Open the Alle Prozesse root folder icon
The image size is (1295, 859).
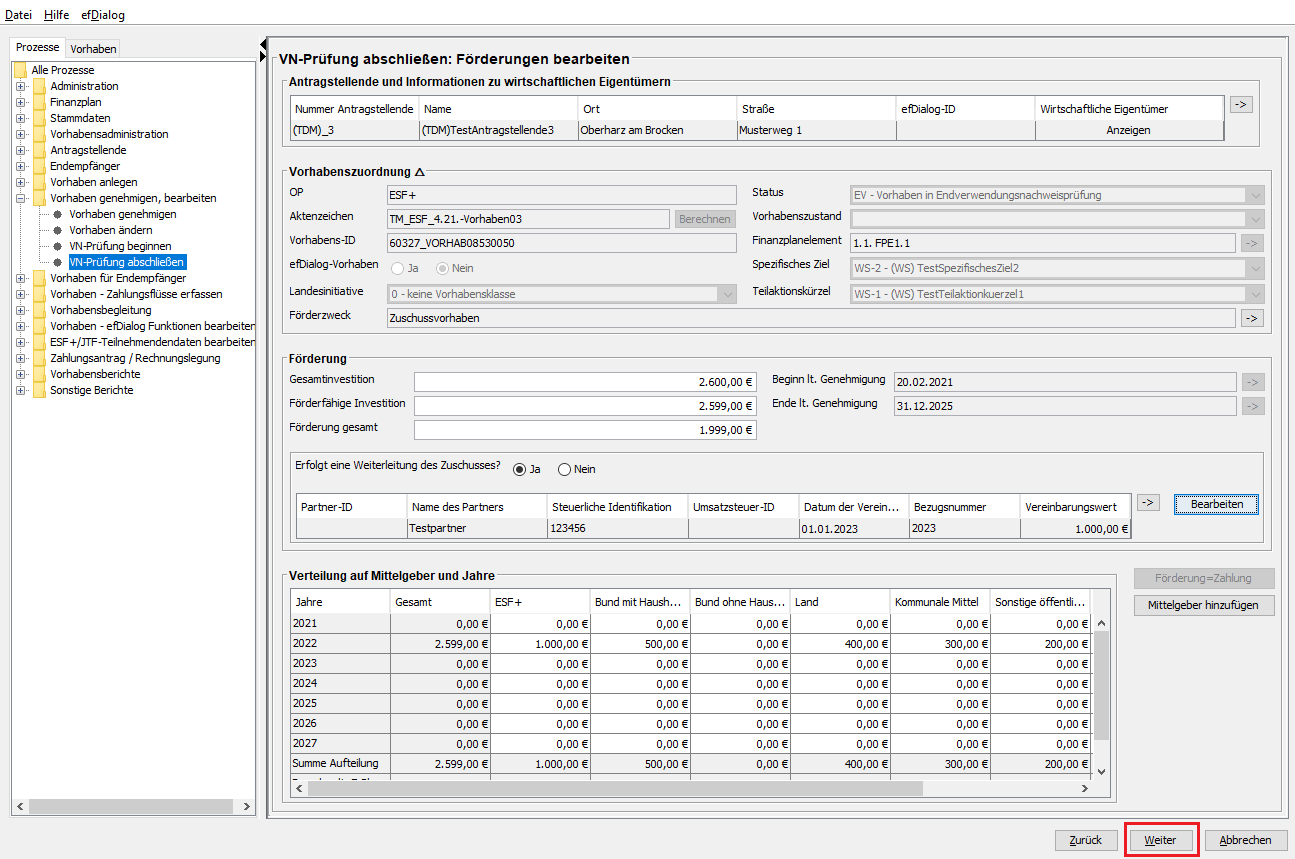coord(21,70)
